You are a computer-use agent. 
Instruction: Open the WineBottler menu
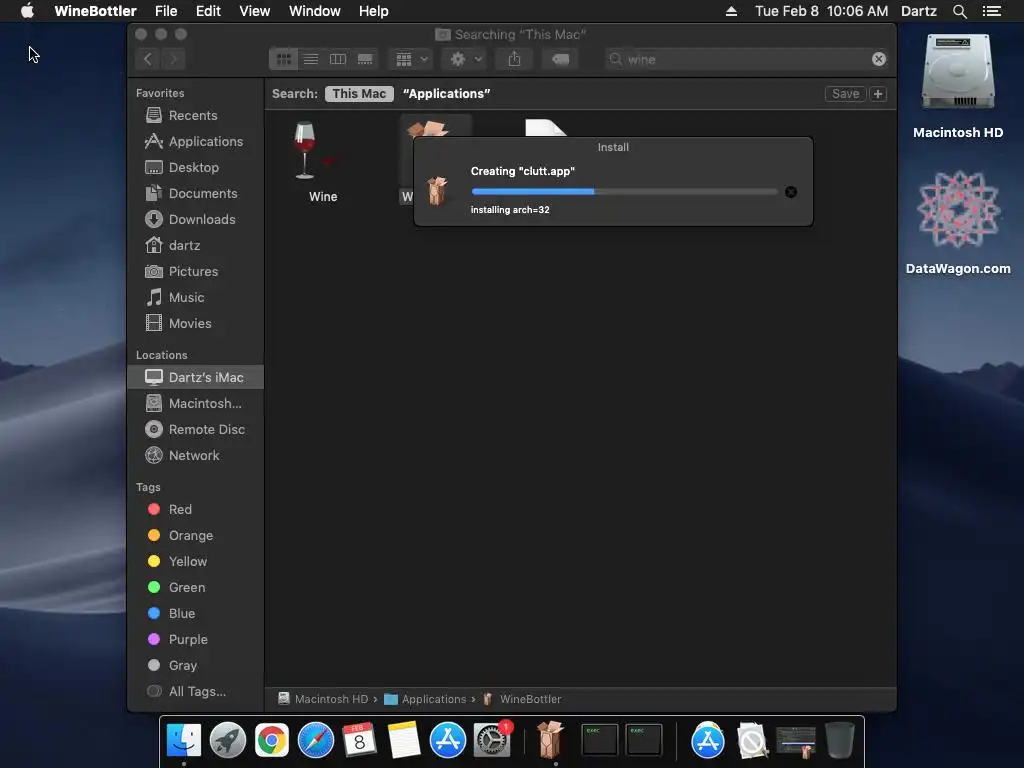95,11
